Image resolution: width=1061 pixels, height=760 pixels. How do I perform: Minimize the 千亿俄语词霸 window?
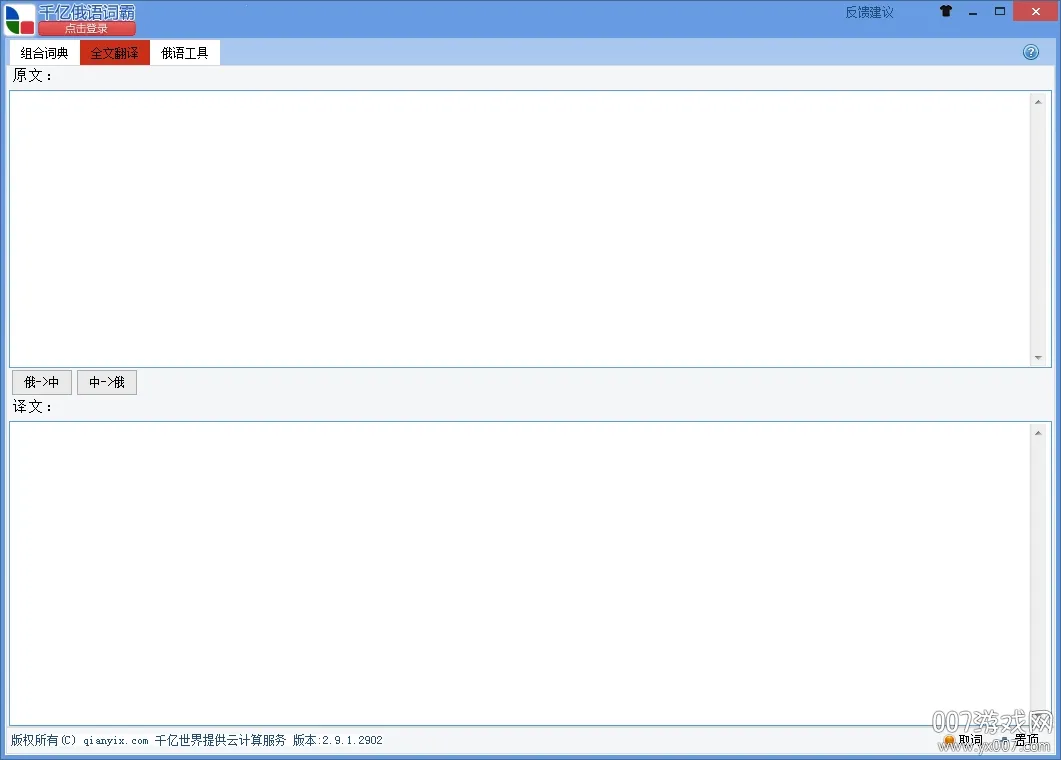pos(972,11)
